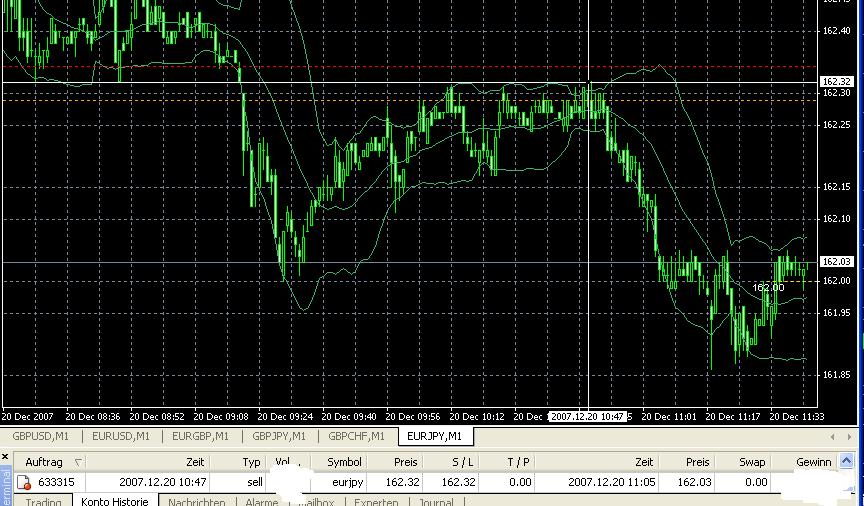This screenshot has height=506, width=864.
Task: Sort by the Gewinn column header
Action: (x=813, y=462)
